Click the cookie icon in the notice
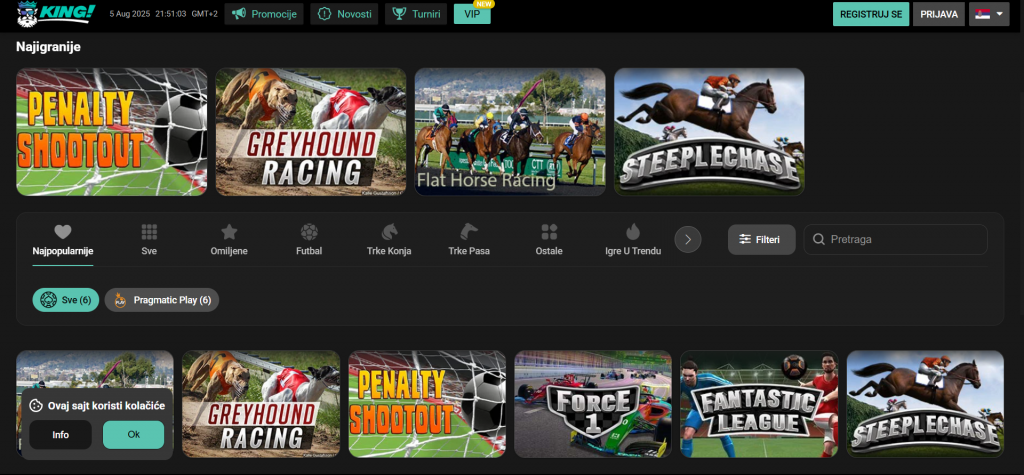1024x475 pixels. pyautogui.click(x=36, y=406)
